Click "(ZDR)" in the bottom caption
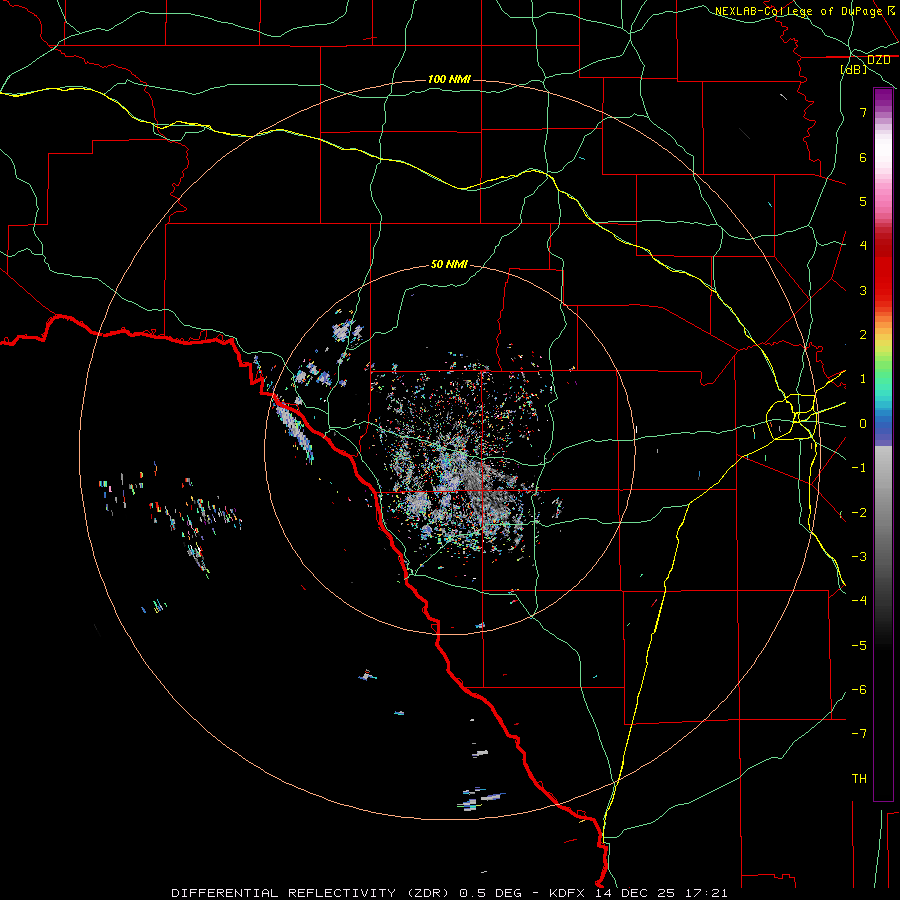 [x=428, y=893]
